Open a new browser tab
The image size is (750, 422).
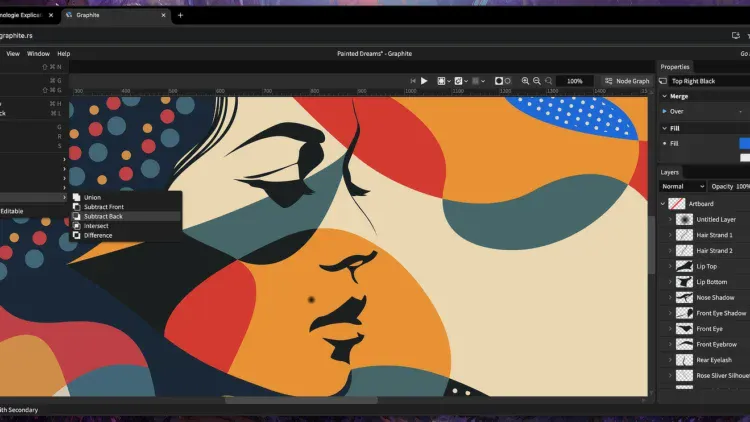coord(180,15)
